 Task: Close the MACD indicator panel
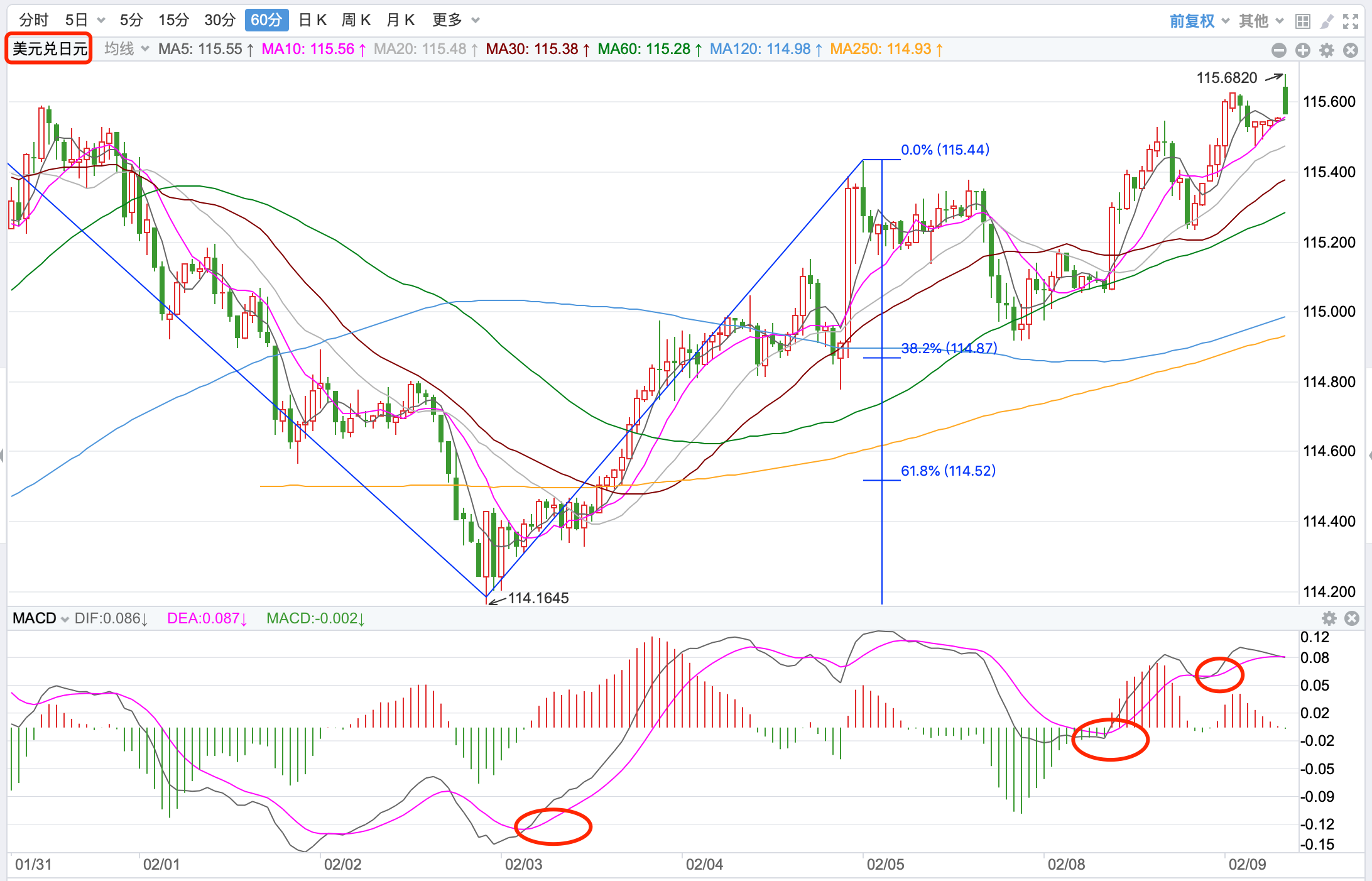click(1352, 618)
